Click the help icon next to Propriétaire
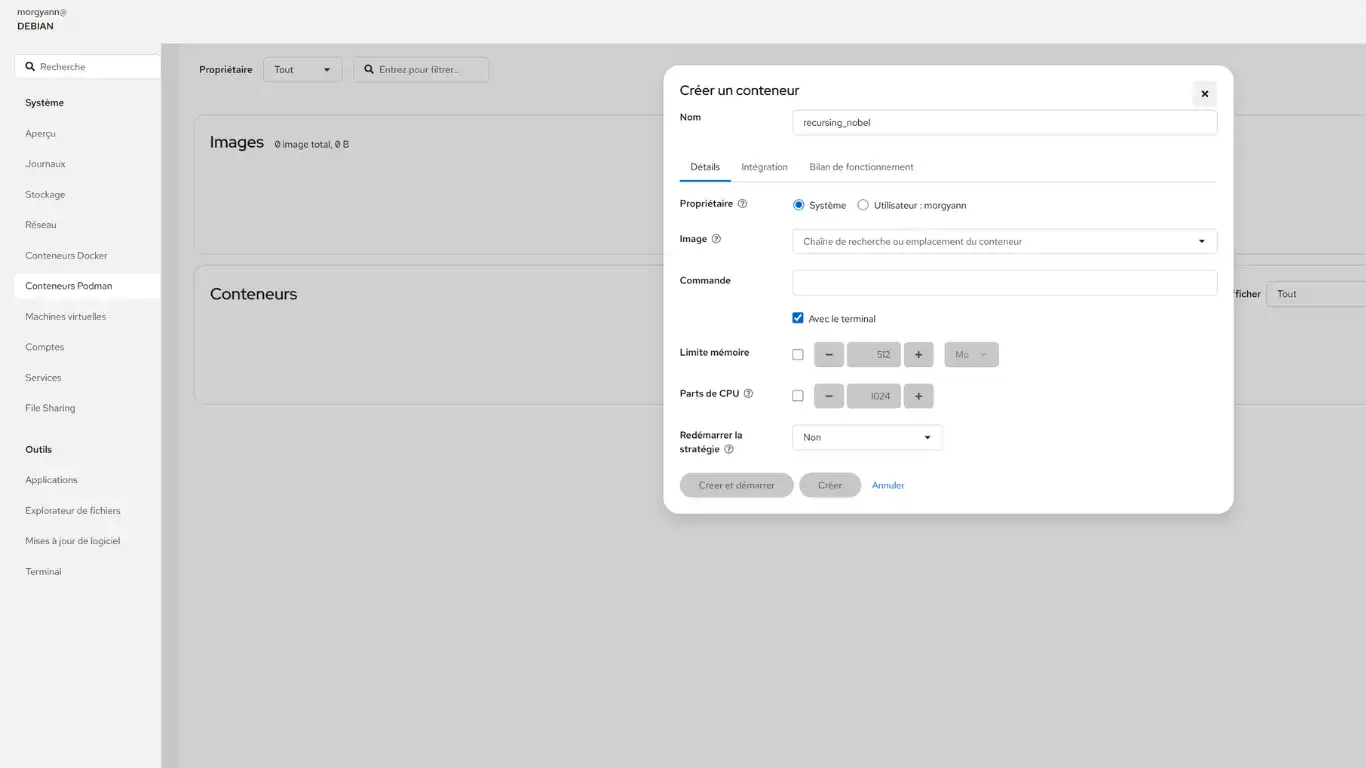Screen dimensions: 1366x768 click(x=742, y=204)
